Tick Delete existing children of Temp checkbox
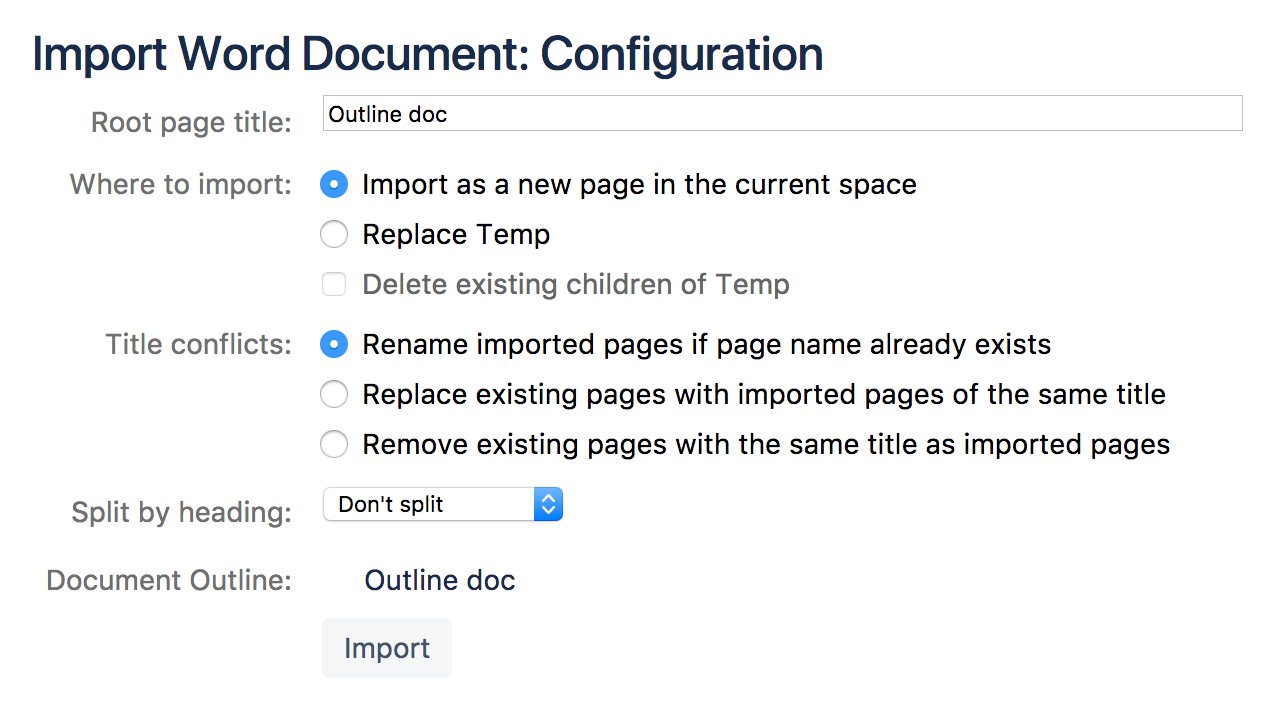This screenshot has width=1268, height=722. pos(334,284)
